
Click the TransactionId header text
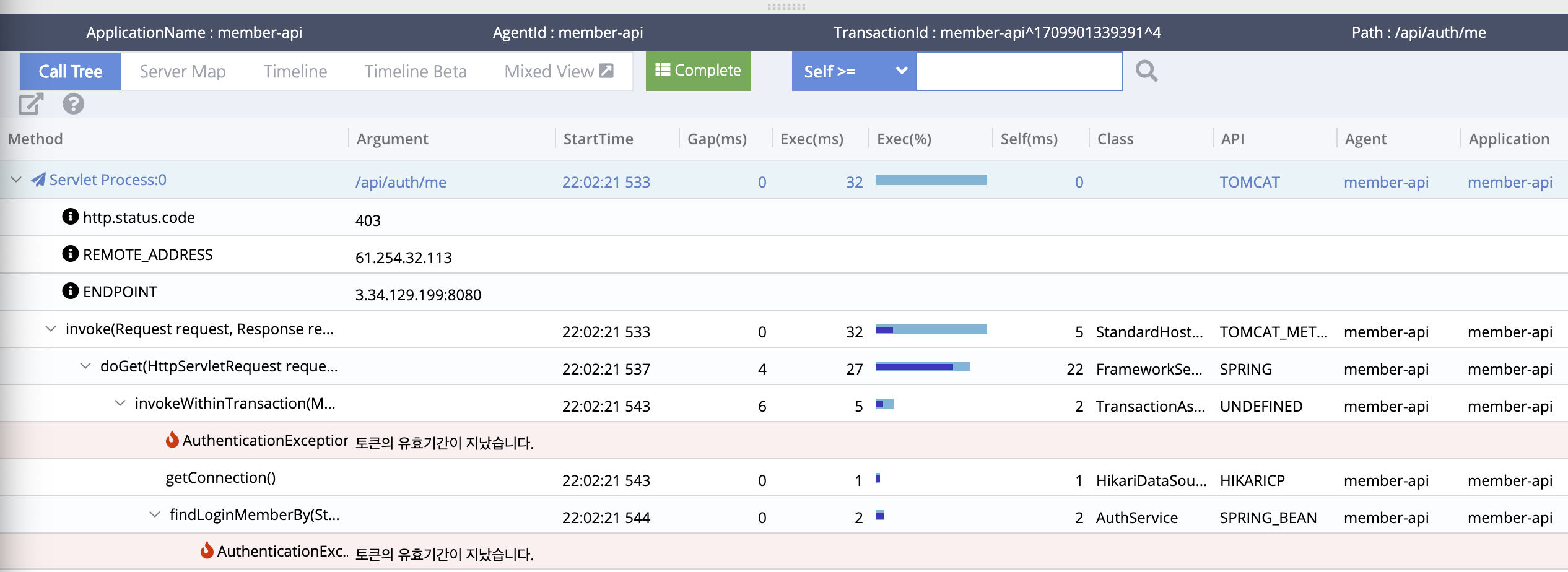coord(997,32)
